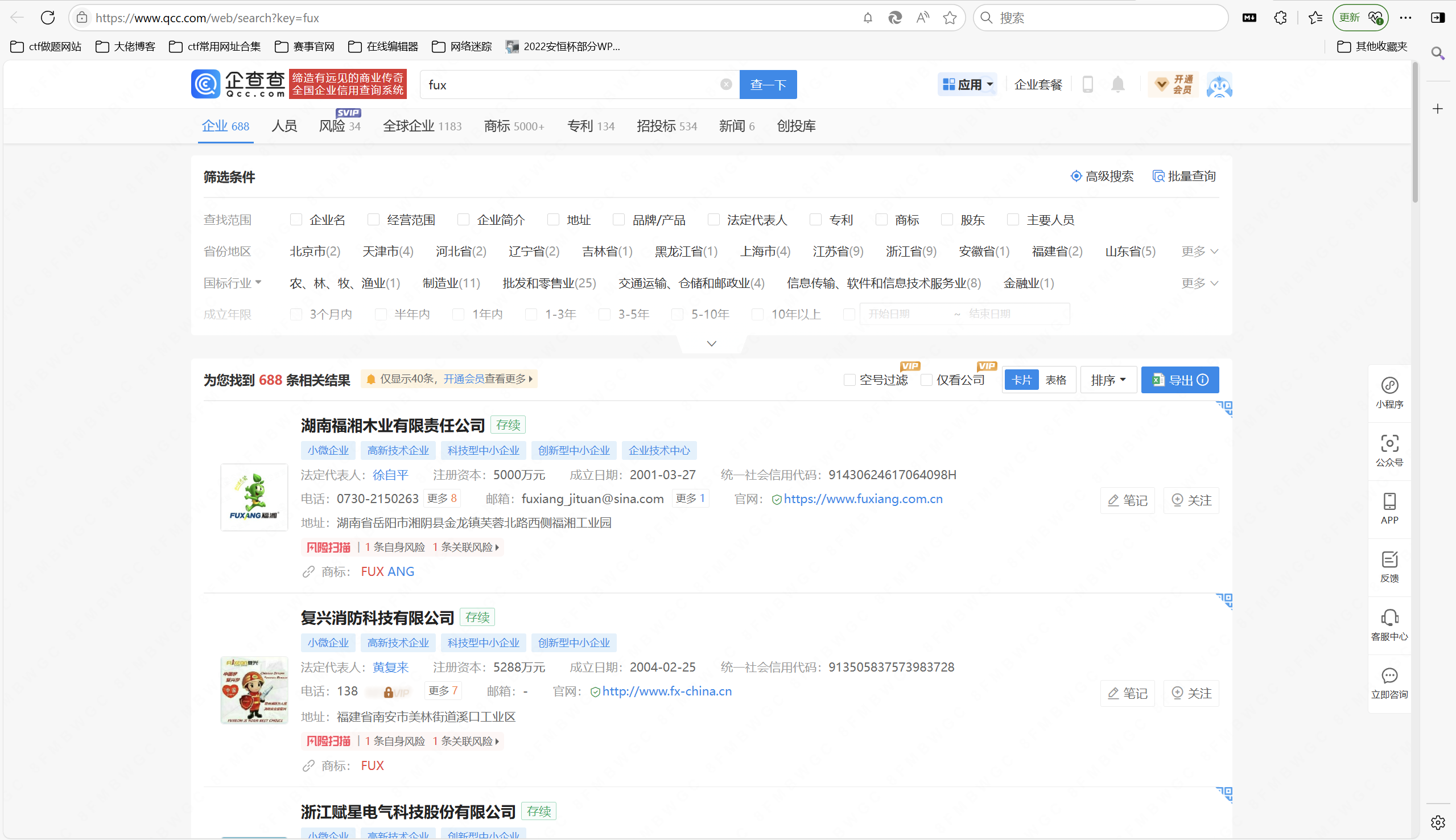Check the 1-3年 established filter

531,314
